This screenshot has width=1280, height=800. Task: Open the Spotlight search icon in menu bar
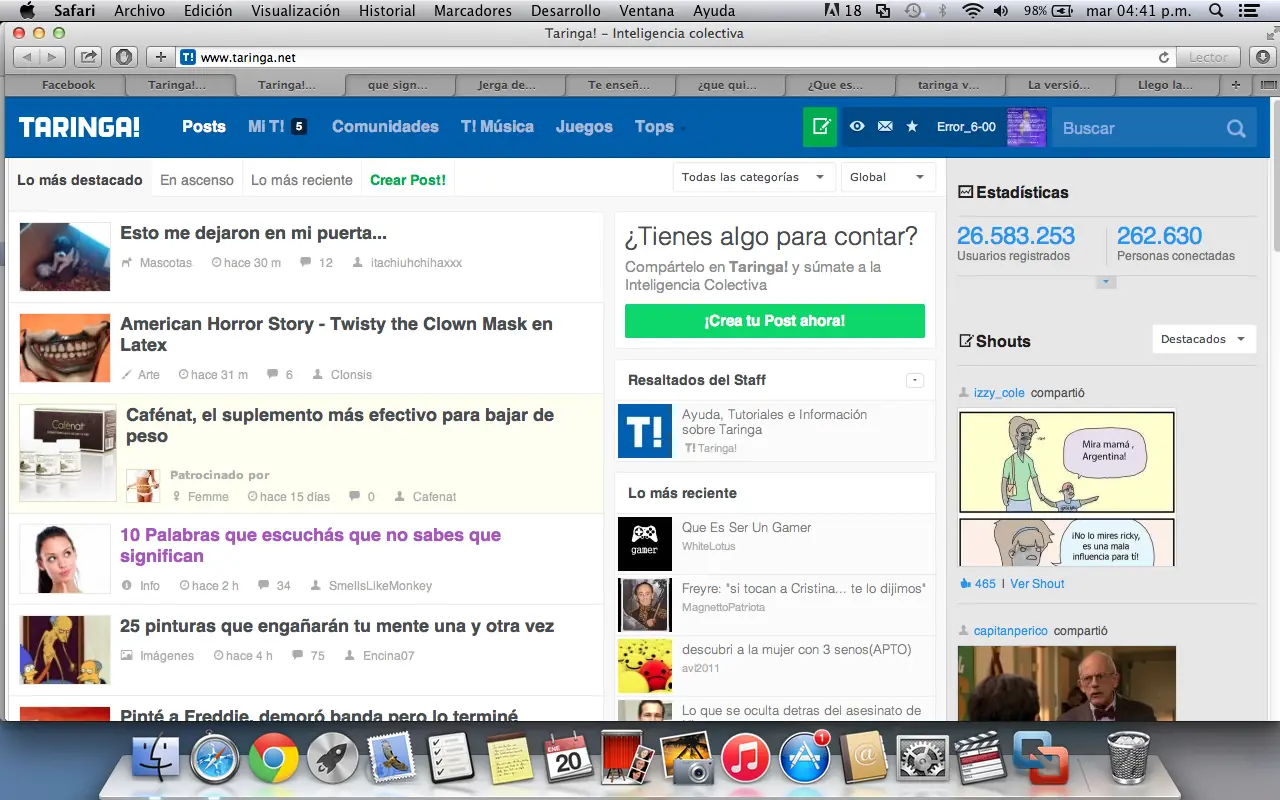pyautogui.click(x=1216, y=11)
